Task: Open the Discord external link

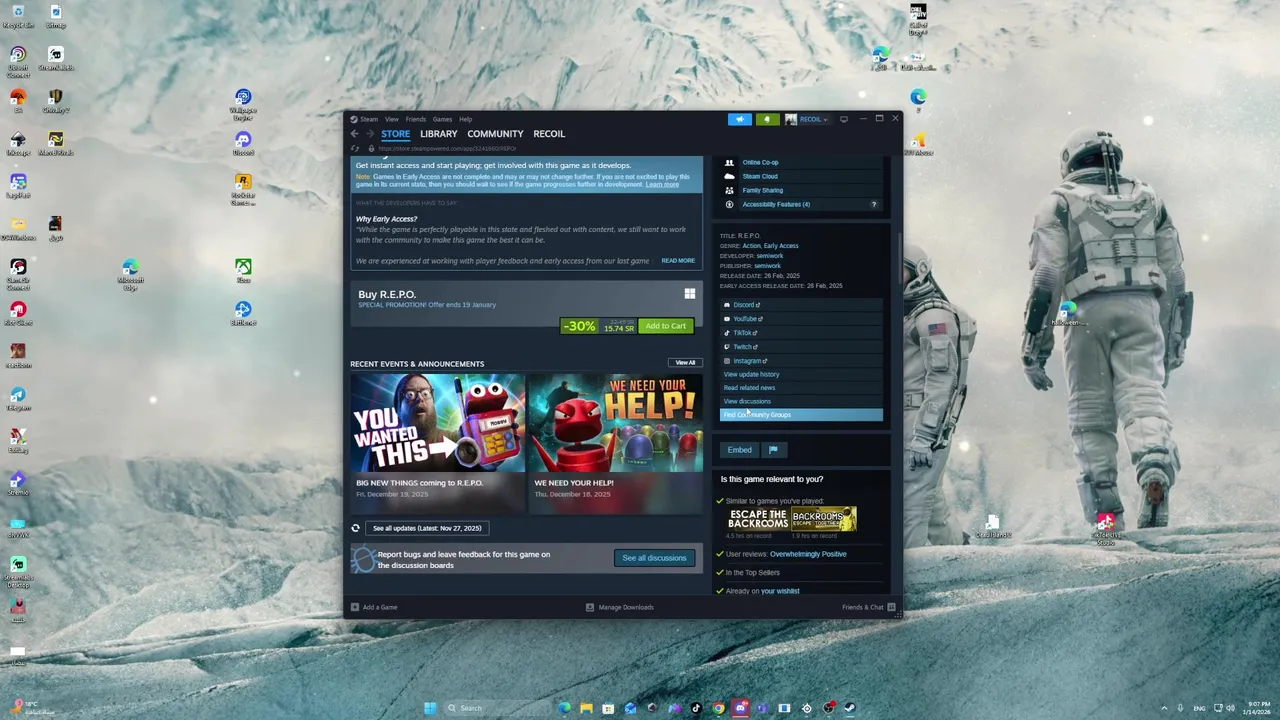Action: point(746,305)
